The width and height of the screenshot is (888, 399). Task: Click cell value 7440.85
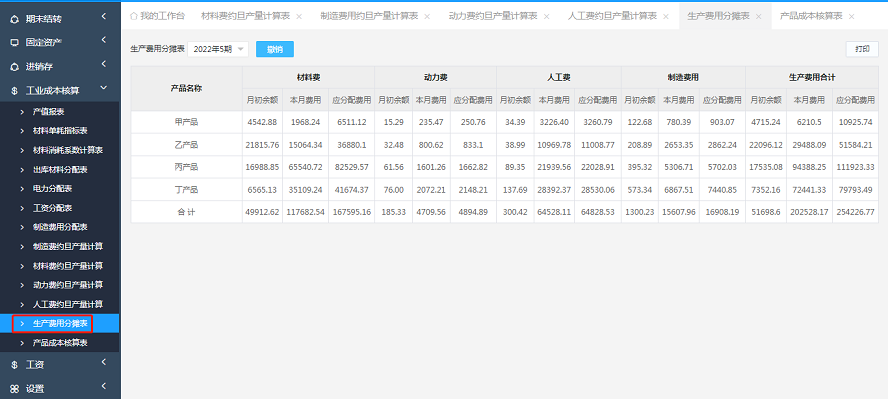point(722,190)
